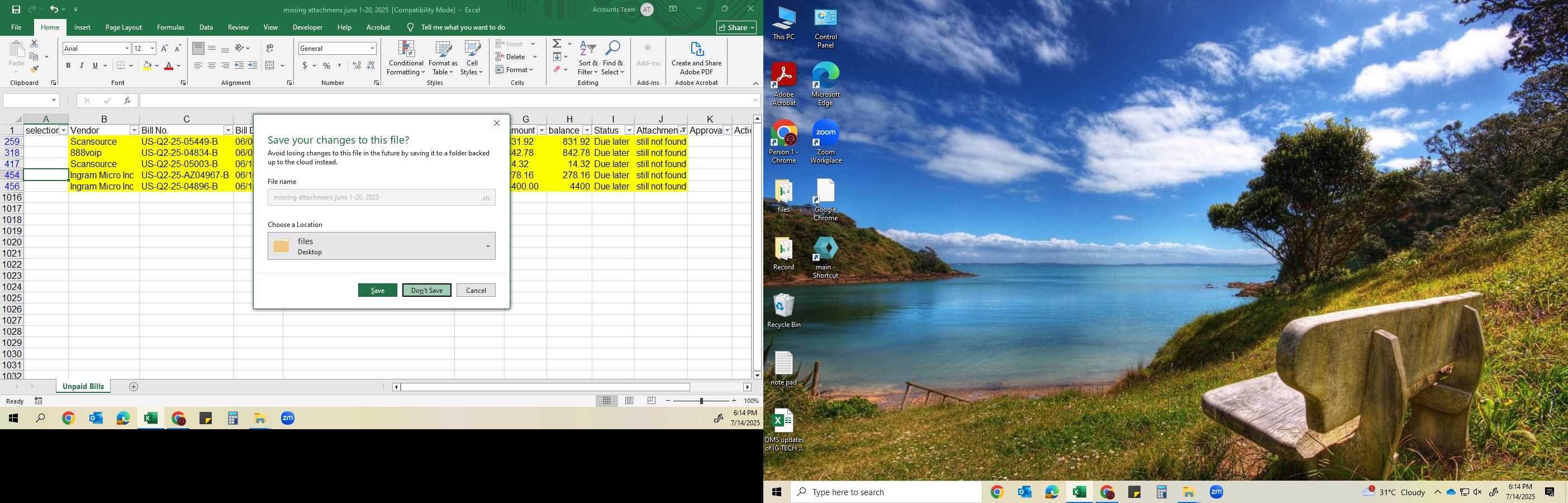Decrease font size with the small A
The width and height of the screenshot is (1568, 503).
click(178, 48)
